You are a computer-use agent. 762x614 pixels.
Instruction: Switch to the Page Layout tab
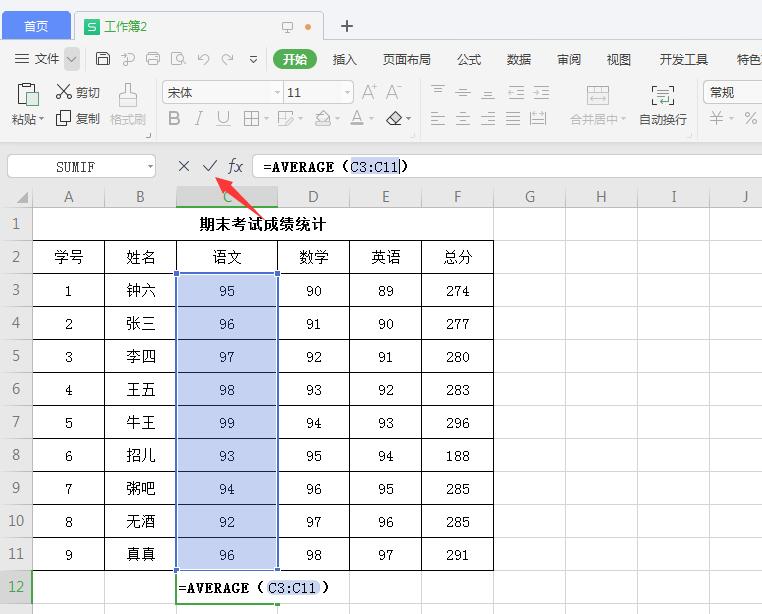coord(406,59)
